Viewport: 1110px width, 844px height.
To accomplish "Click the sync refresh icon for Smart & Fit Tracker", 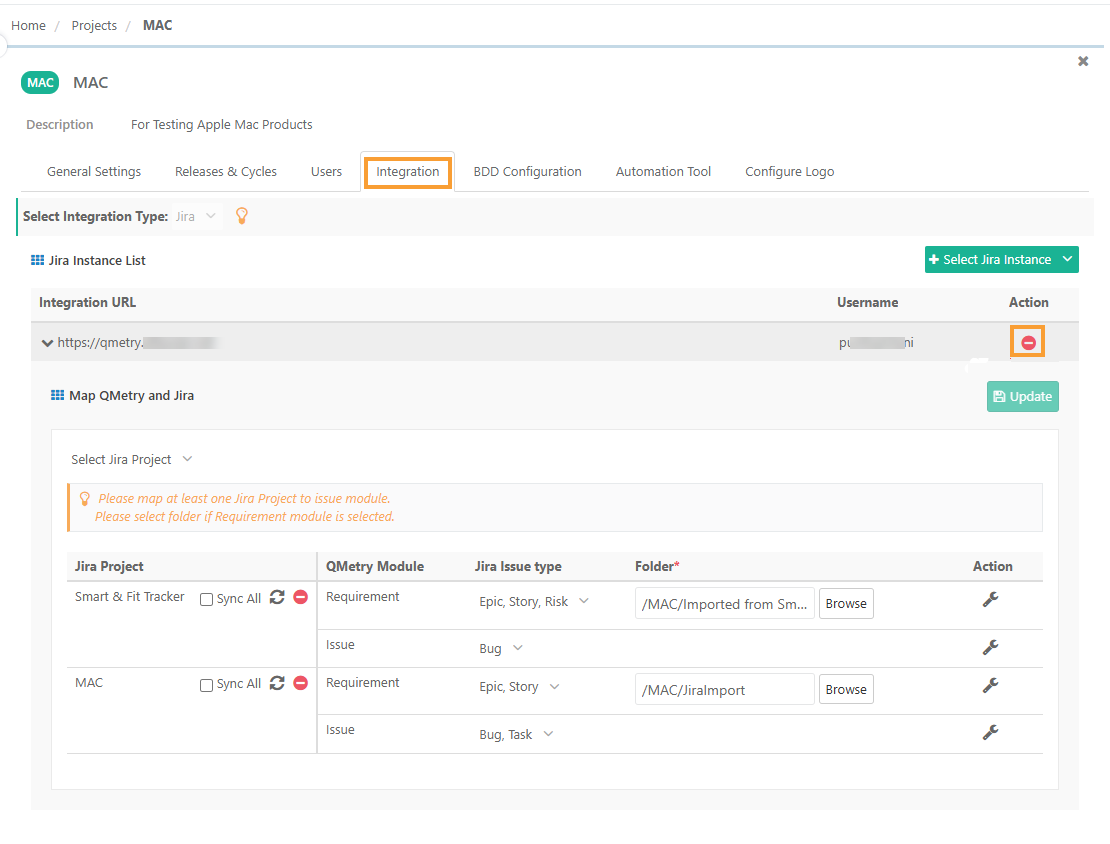I will [x=278, y=598].
